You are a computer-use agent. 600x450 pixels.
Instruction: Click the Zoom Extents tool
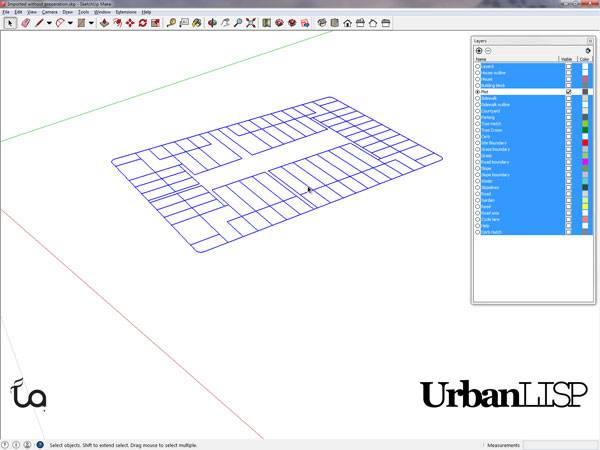point(250,22)
